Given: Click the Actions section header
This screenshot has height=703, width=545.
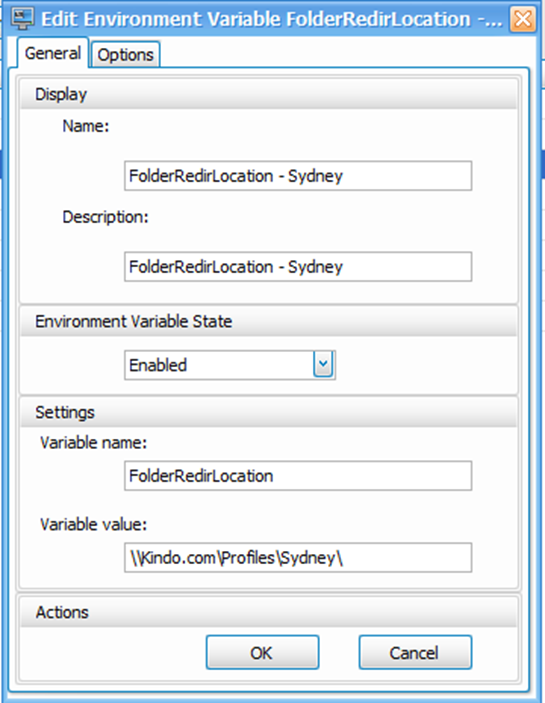Looking at the screenshot, I should click(x=269, y=612).
